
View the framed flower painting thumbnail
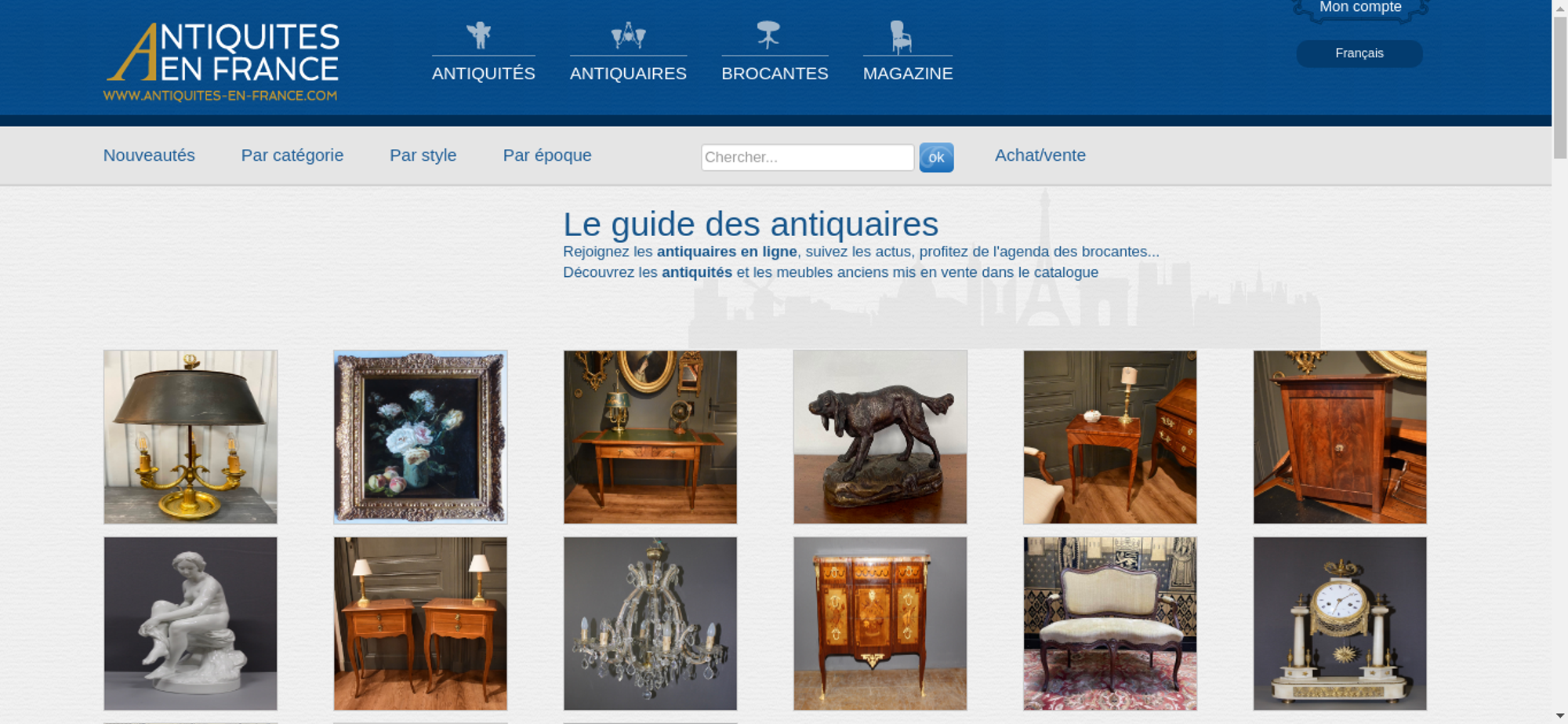pos(420,437)
